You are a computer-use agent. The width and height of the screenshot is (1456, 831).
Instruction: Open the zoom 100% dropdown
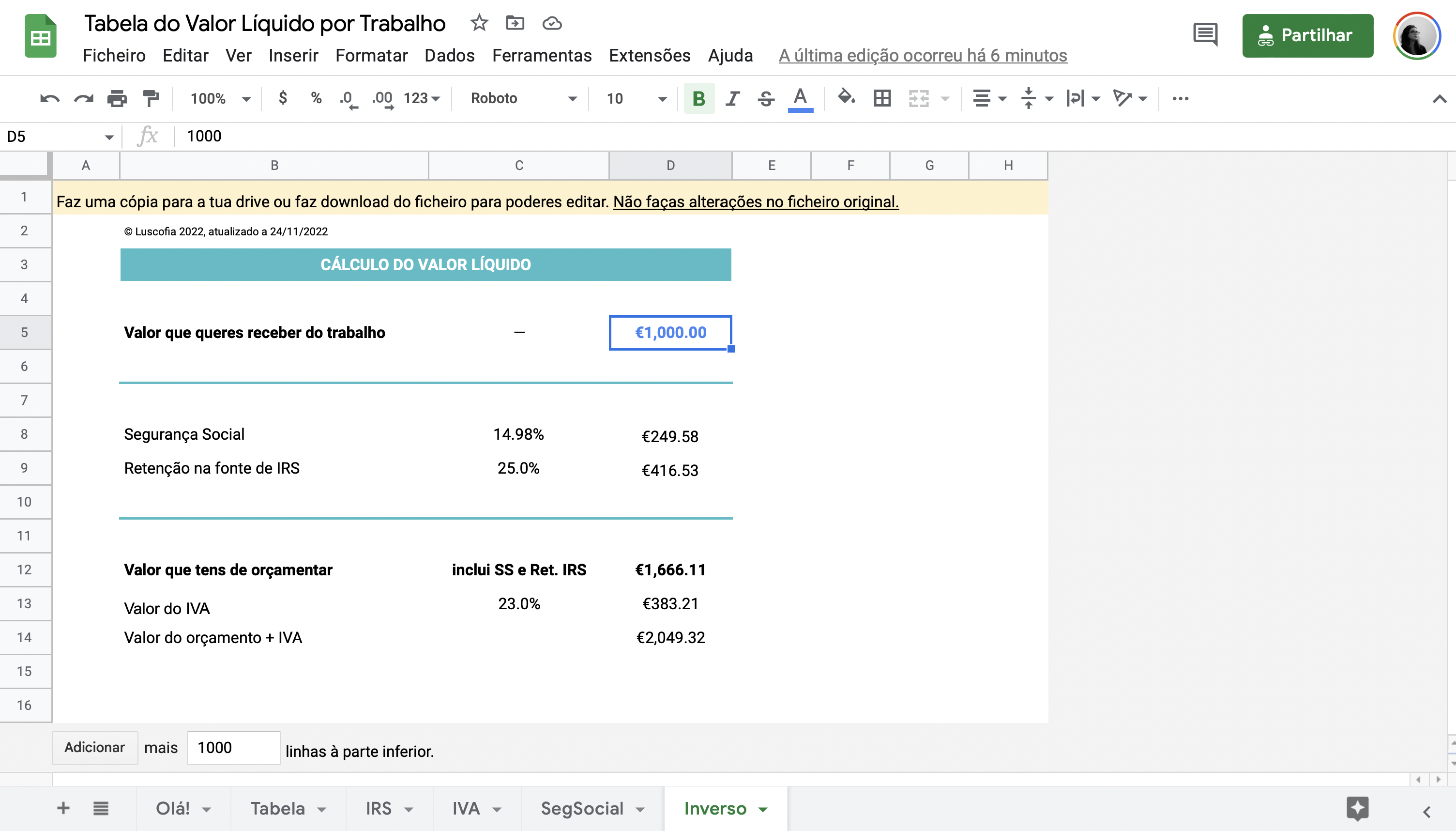pyautogui.click(x=220, y=99)
